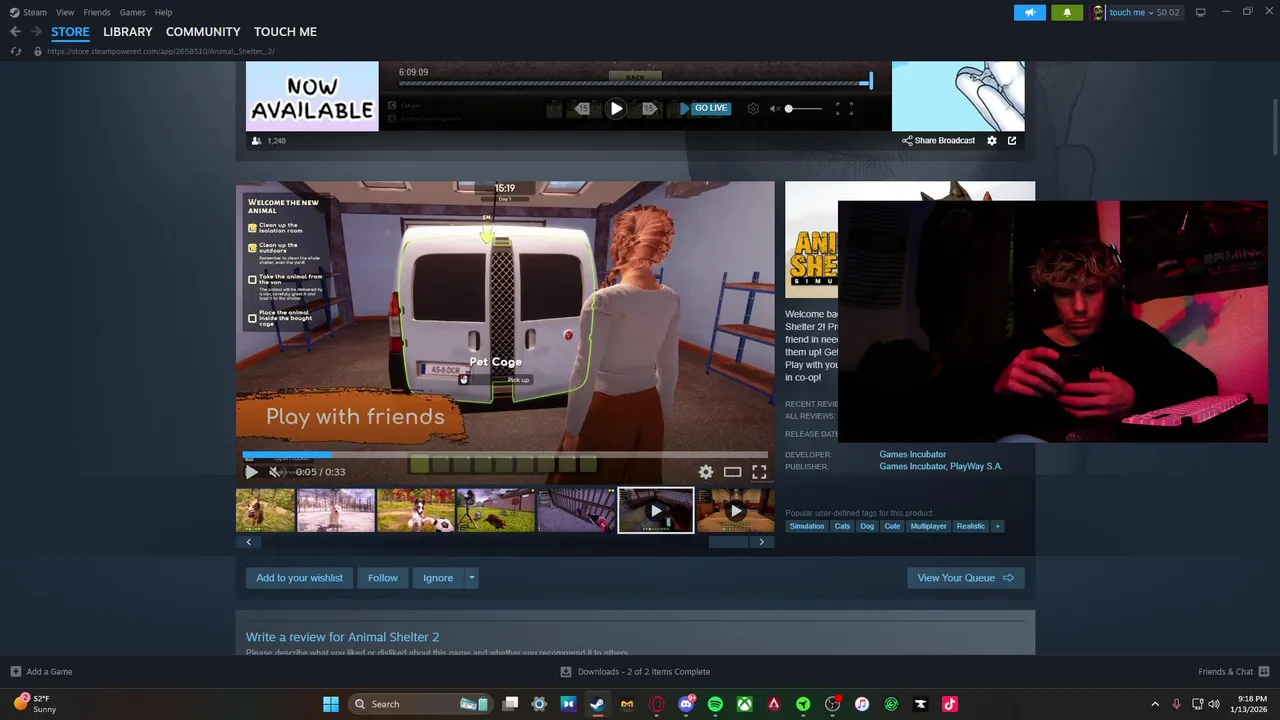
Task: Select the white dog in snow thumbnail
Action: [x=336, y=510]
